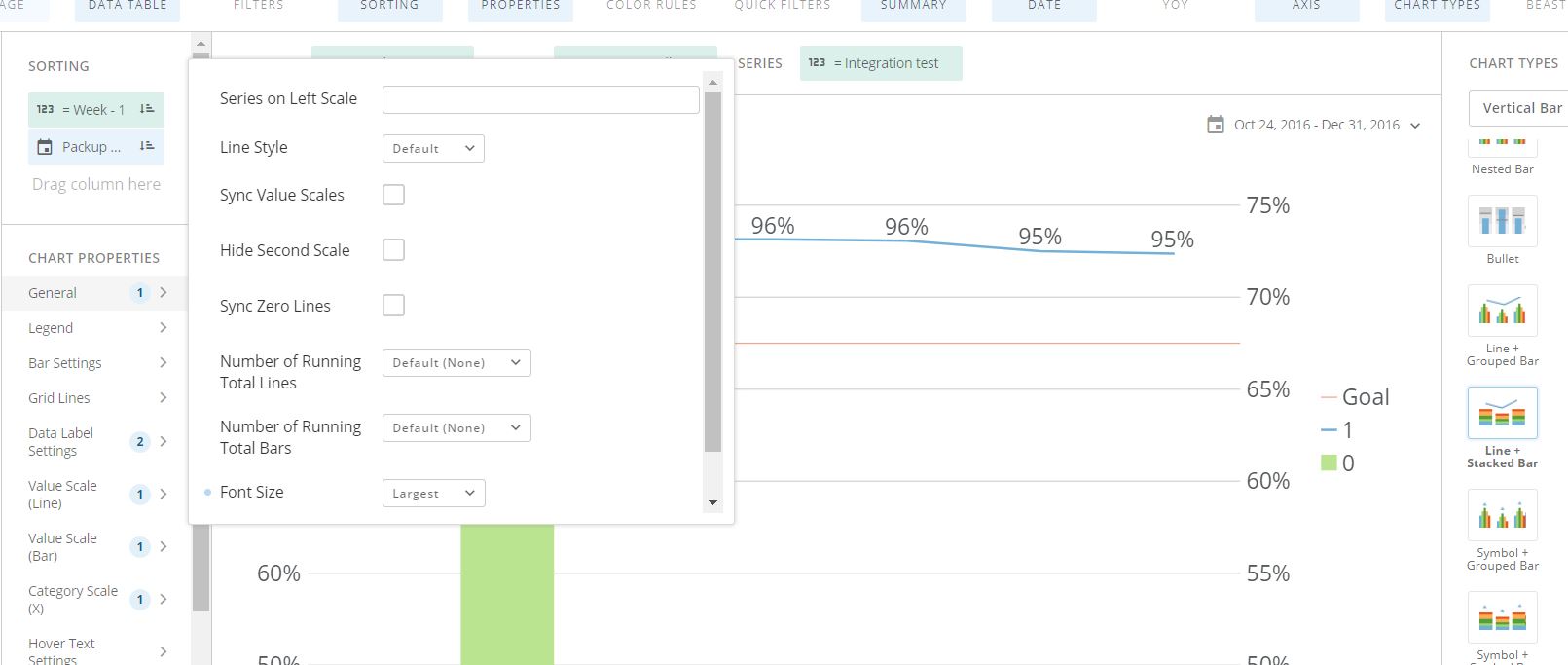Screen dimensions: 1568x665
Task: Click the sort order icon for Packup column
Action: pos(147,146)
